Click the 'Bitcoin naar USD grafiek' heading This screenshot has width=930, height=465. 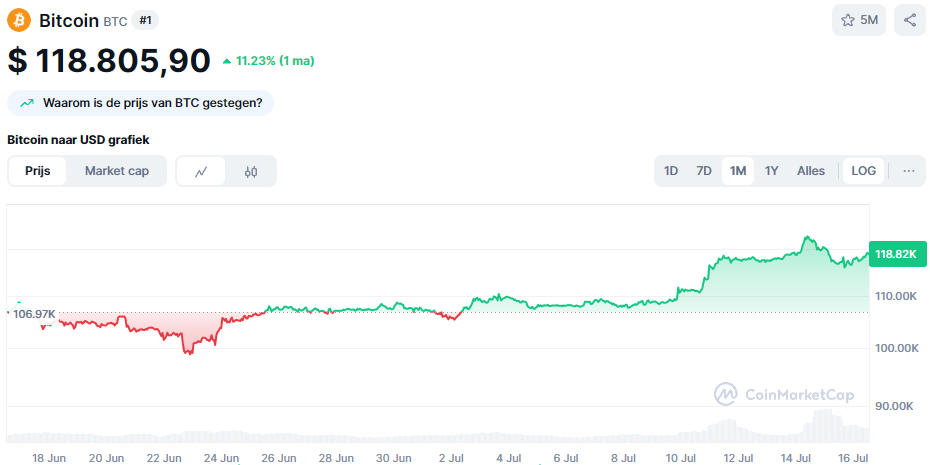[x=78, y=140]
